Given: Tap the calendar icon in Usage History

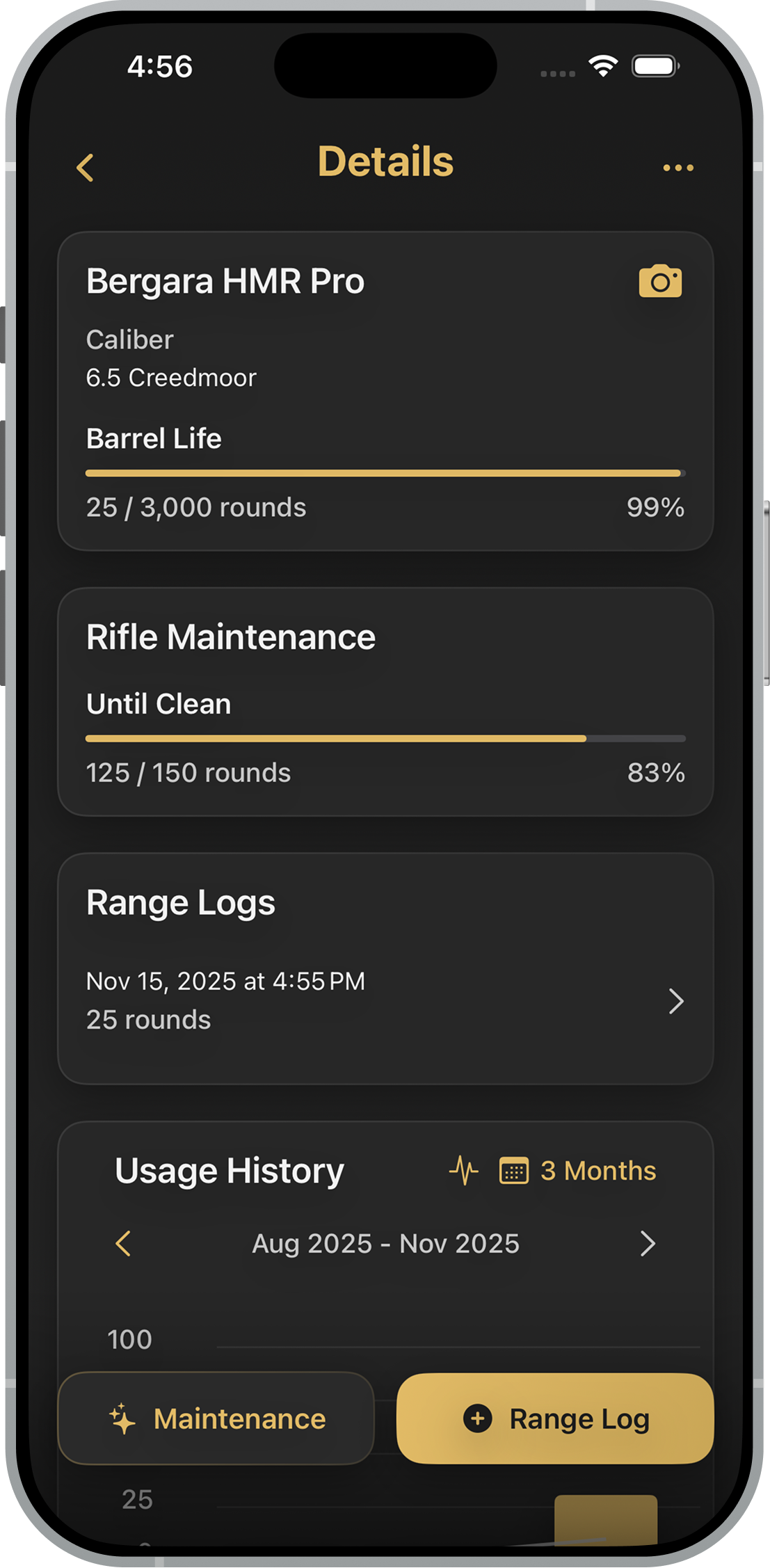Looking at the screenshot, I should tap(514, 1170).
